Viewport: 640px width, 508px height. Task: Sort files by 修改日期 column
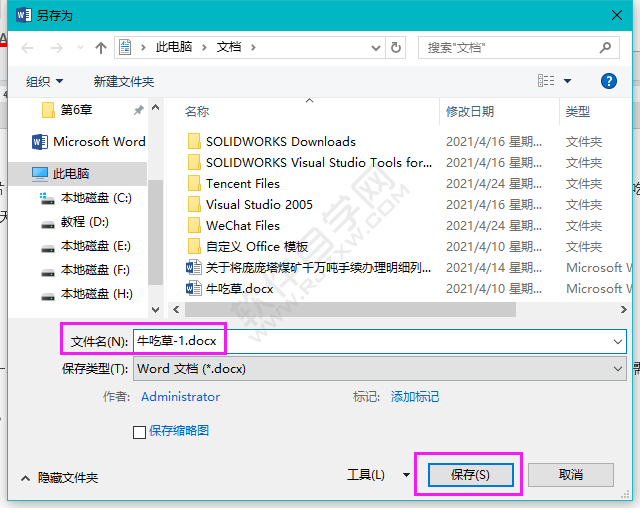pos(470,111)
